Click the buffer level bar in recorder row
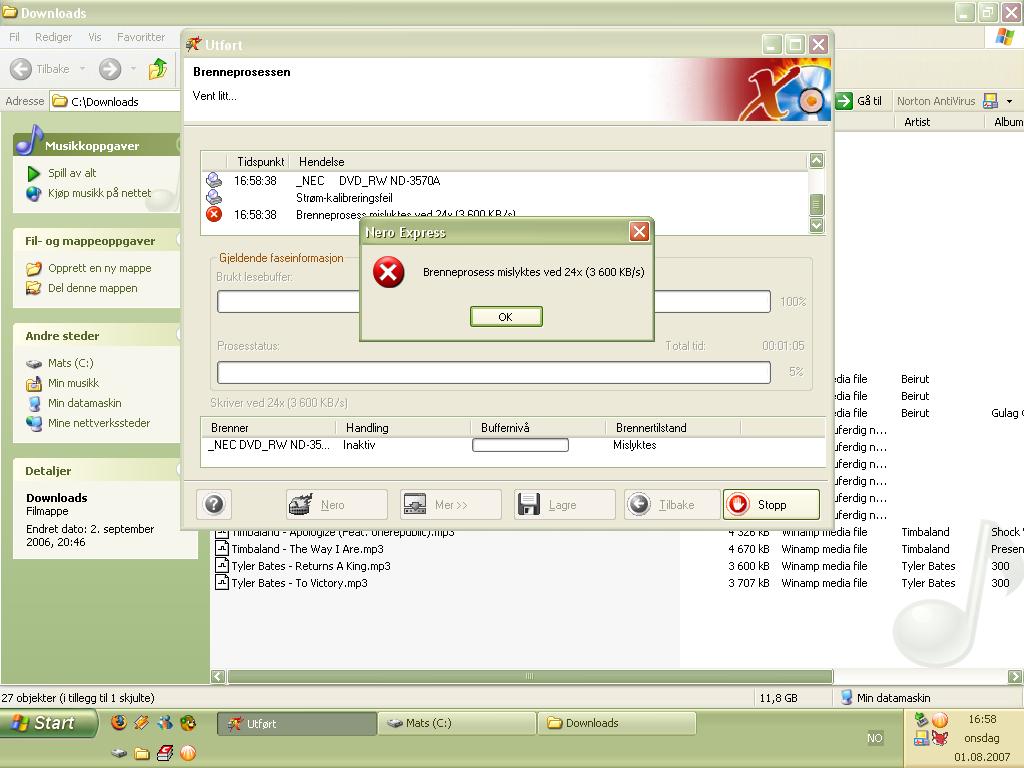This screenshot has height=768, width=1024. [520, 445]
